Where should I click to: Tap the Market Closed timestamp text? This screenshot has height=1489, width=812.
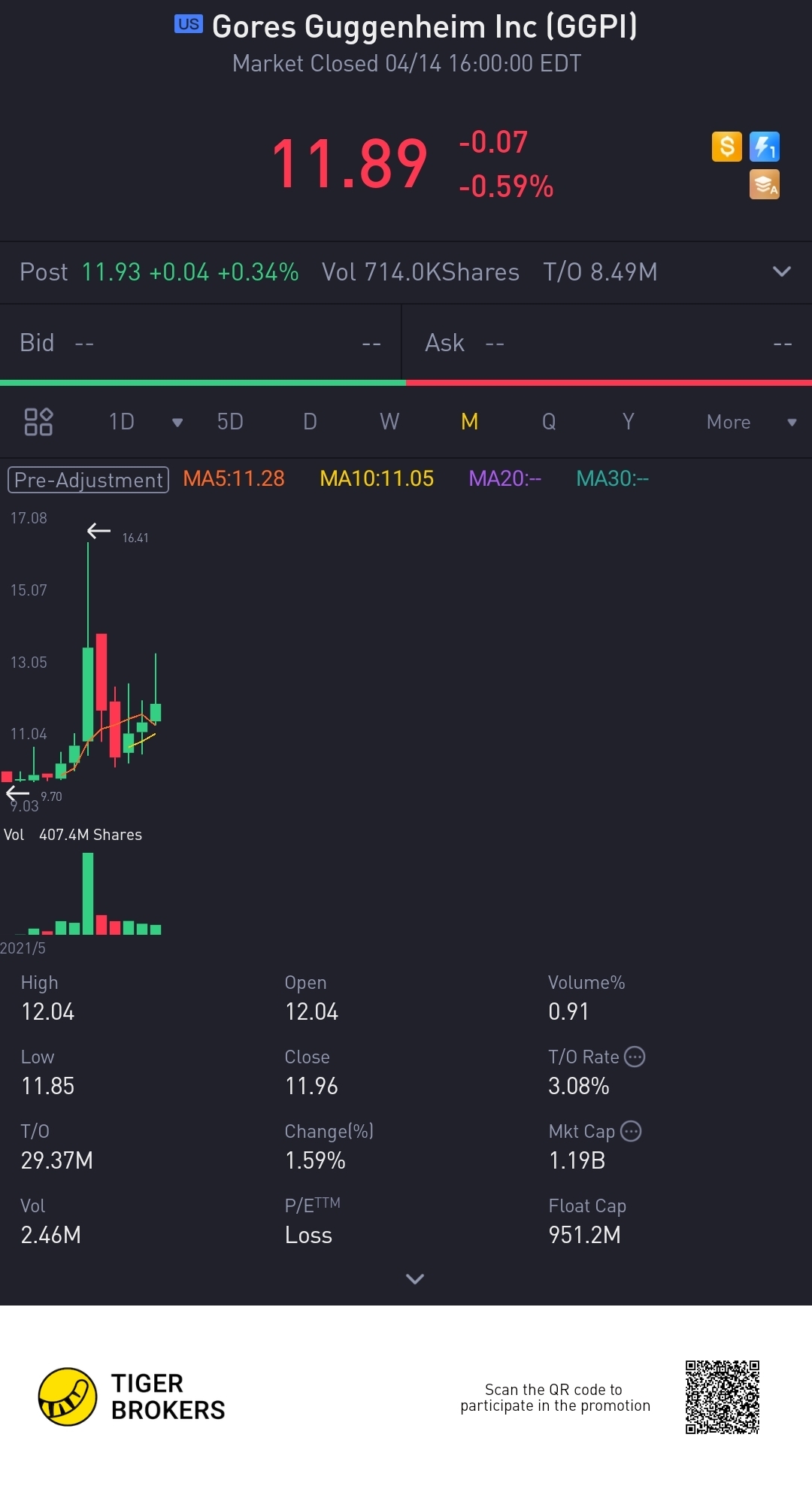point(407,64)
